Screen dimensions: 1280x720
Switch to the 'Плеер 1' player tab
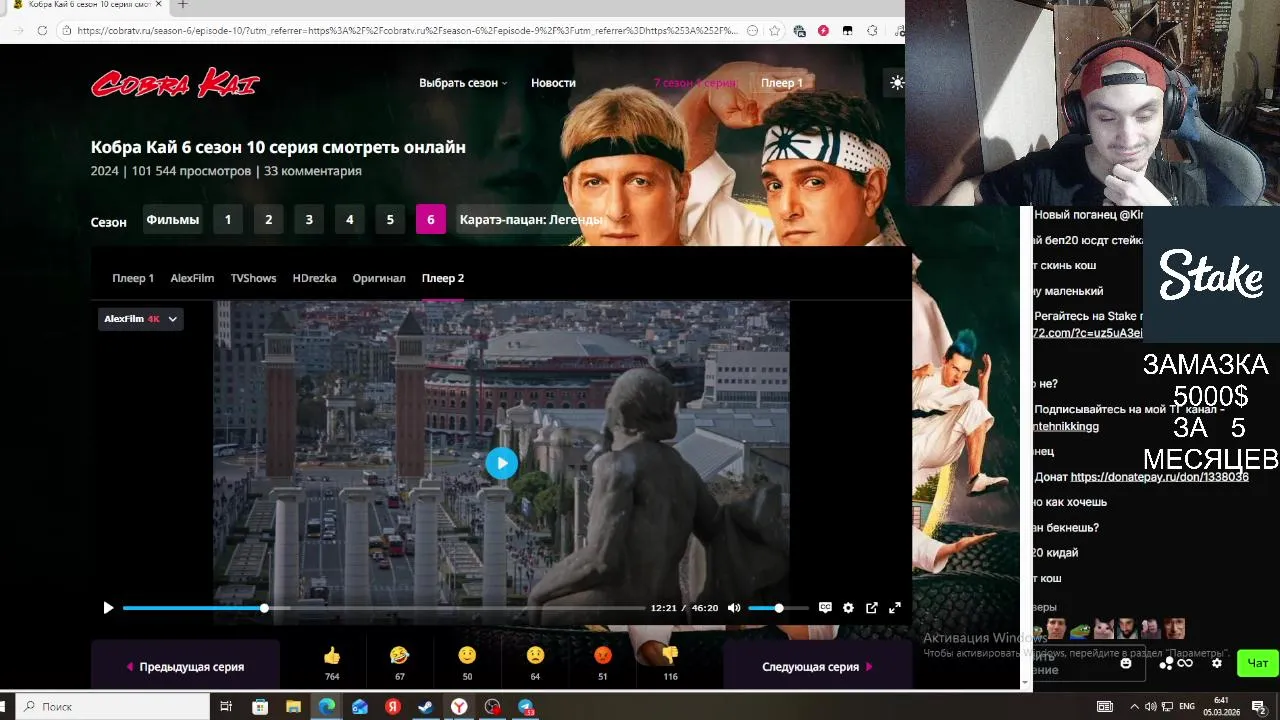pos(133,278)
